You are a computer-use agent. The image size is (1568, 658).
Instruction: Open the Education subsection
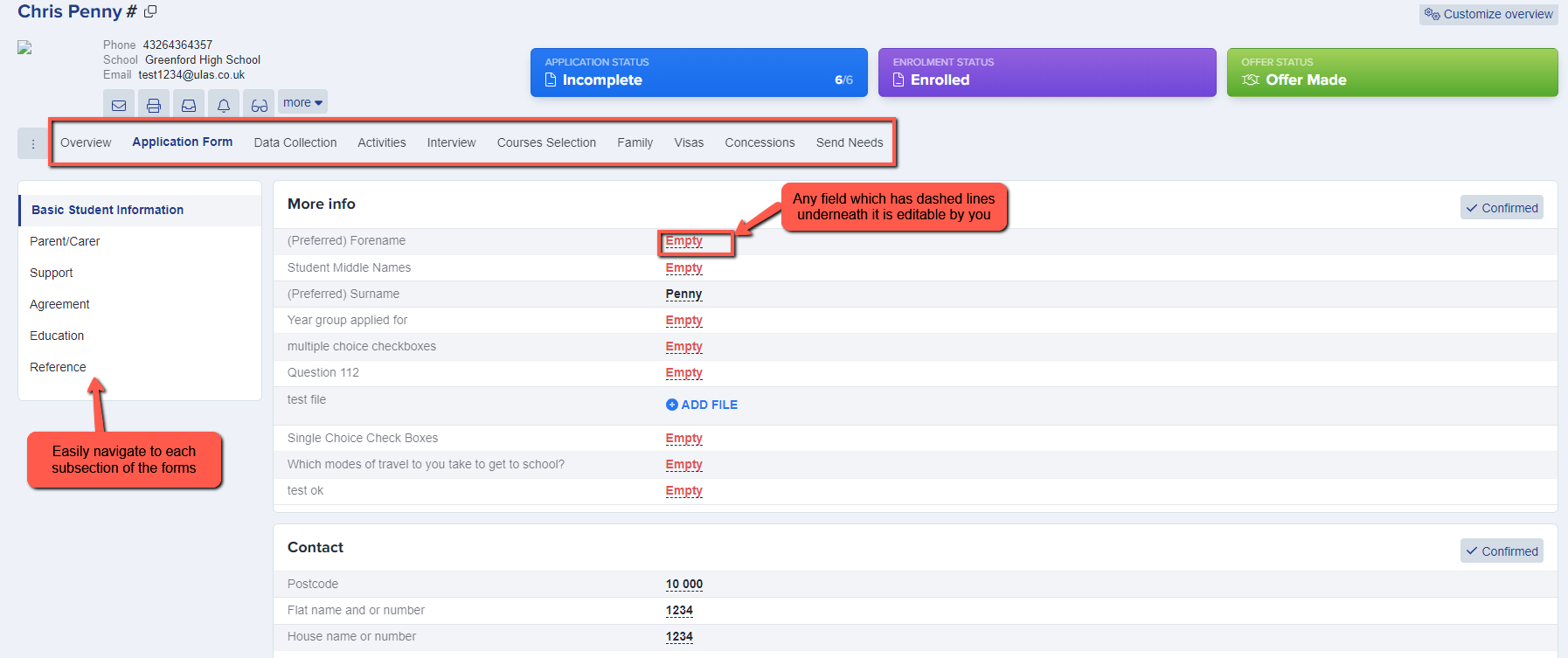(x=57, y=336)
